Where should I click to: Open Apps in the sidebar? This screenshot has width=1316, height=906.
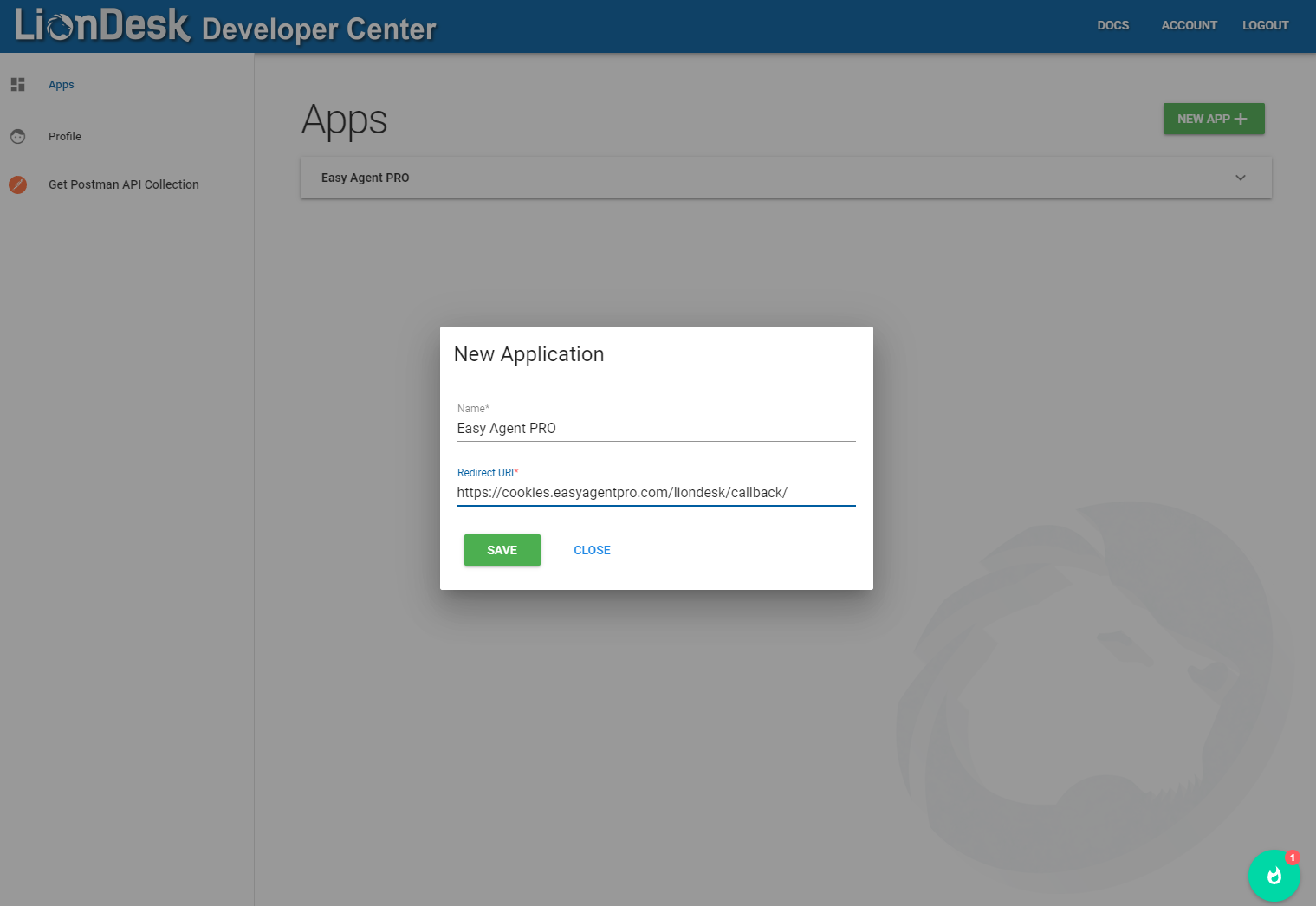(61, 85)
